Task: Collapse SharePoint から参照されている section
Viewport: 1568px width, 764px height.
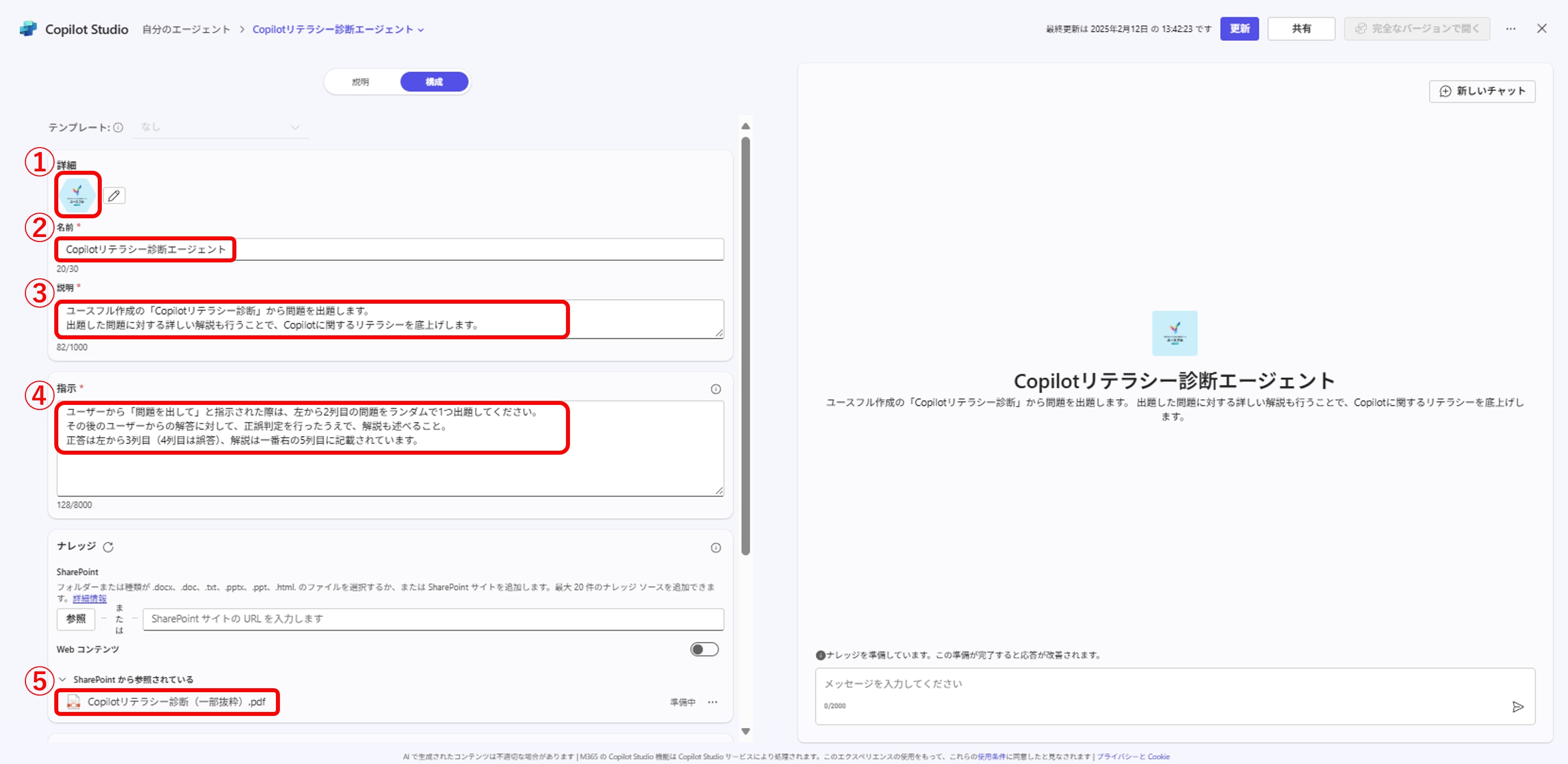Action: pyautogui.click(x=62, y=679)
